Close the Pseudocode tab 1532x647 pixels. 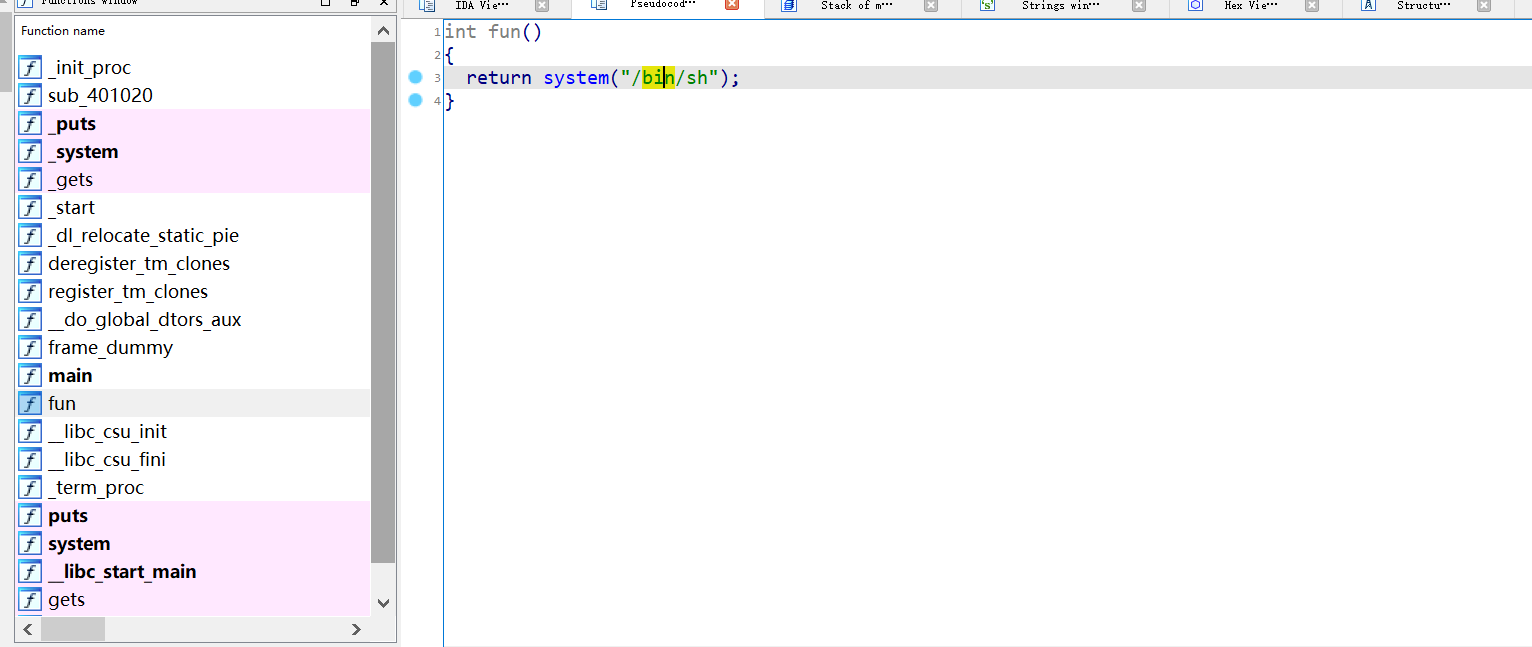tap(732, 5)
